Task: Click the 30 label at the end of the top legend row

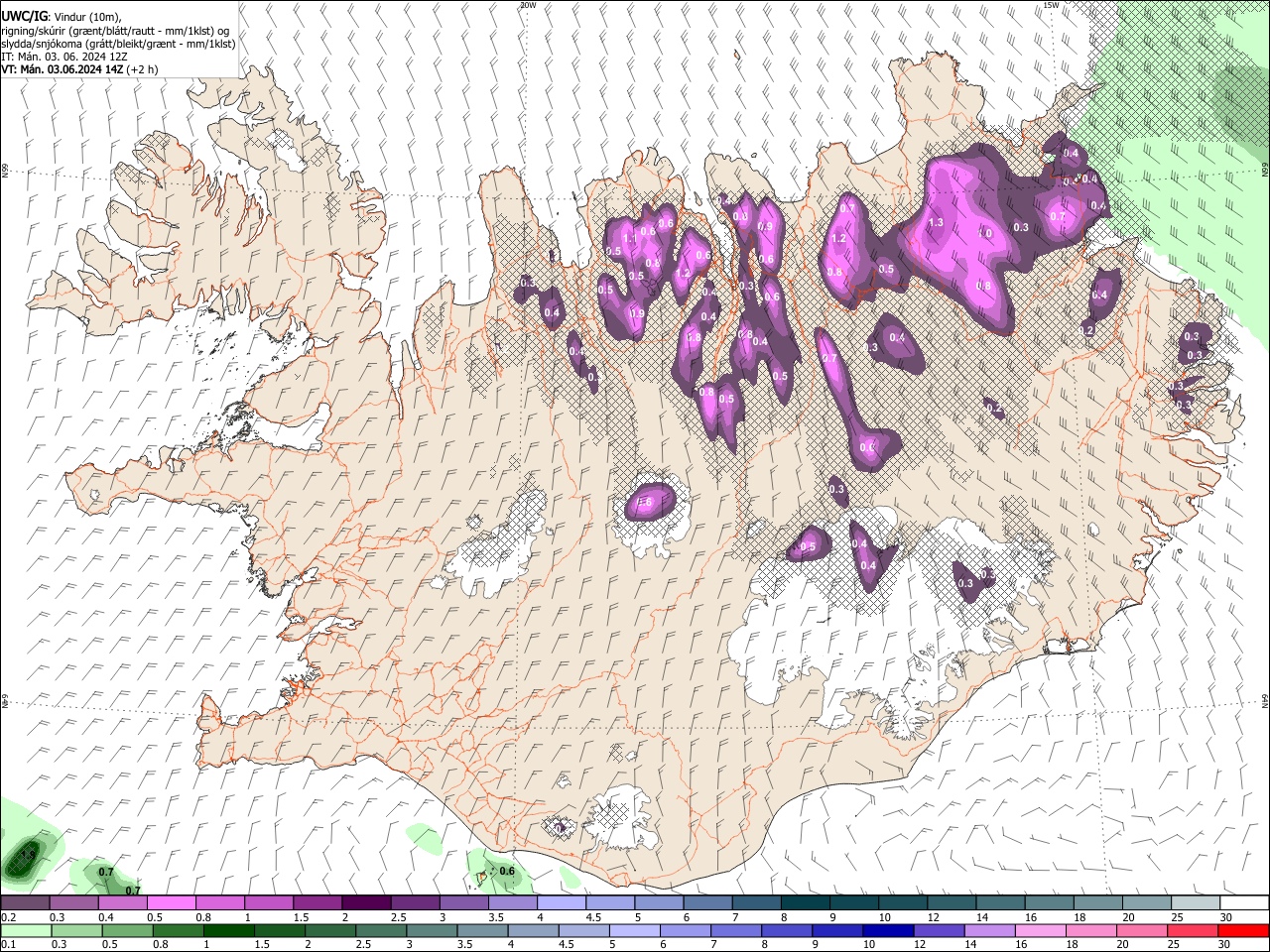Action: point(1226,917)
